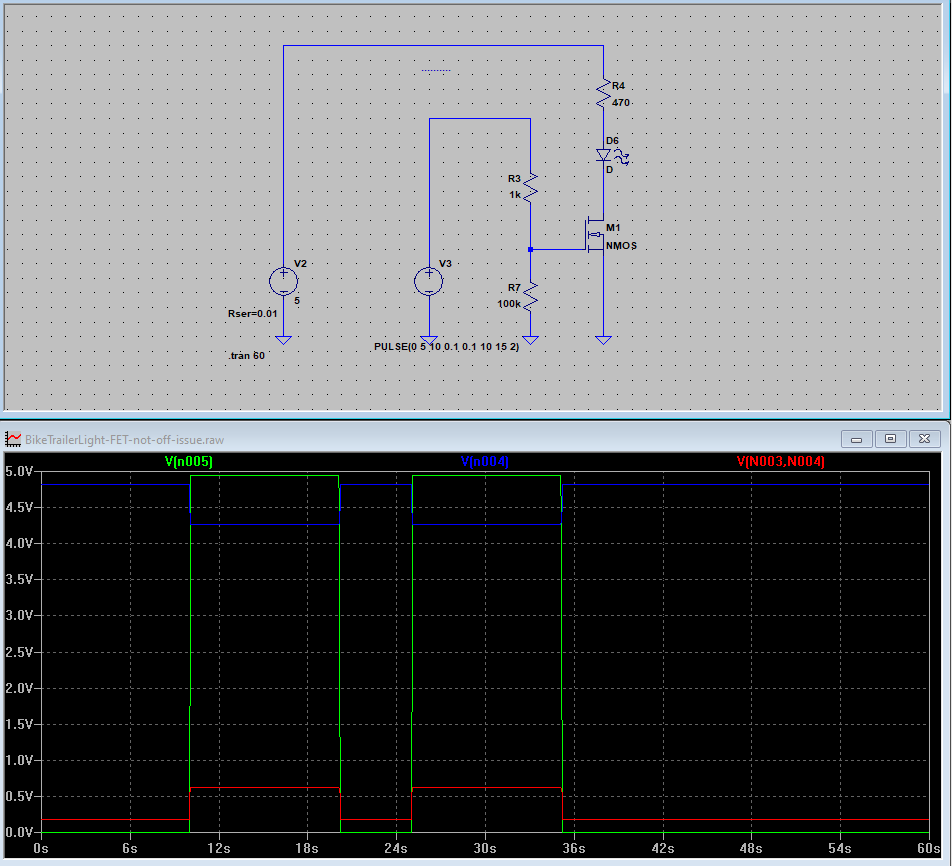Click the 30s time axis label
The image size is (952, 866).
pyautogui.click(x=484, y=848)
